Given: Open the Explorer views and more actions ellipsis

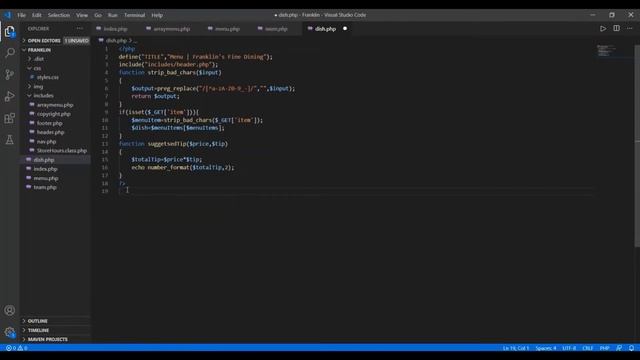Looking at the screenshot, I should tap(80, 29).
